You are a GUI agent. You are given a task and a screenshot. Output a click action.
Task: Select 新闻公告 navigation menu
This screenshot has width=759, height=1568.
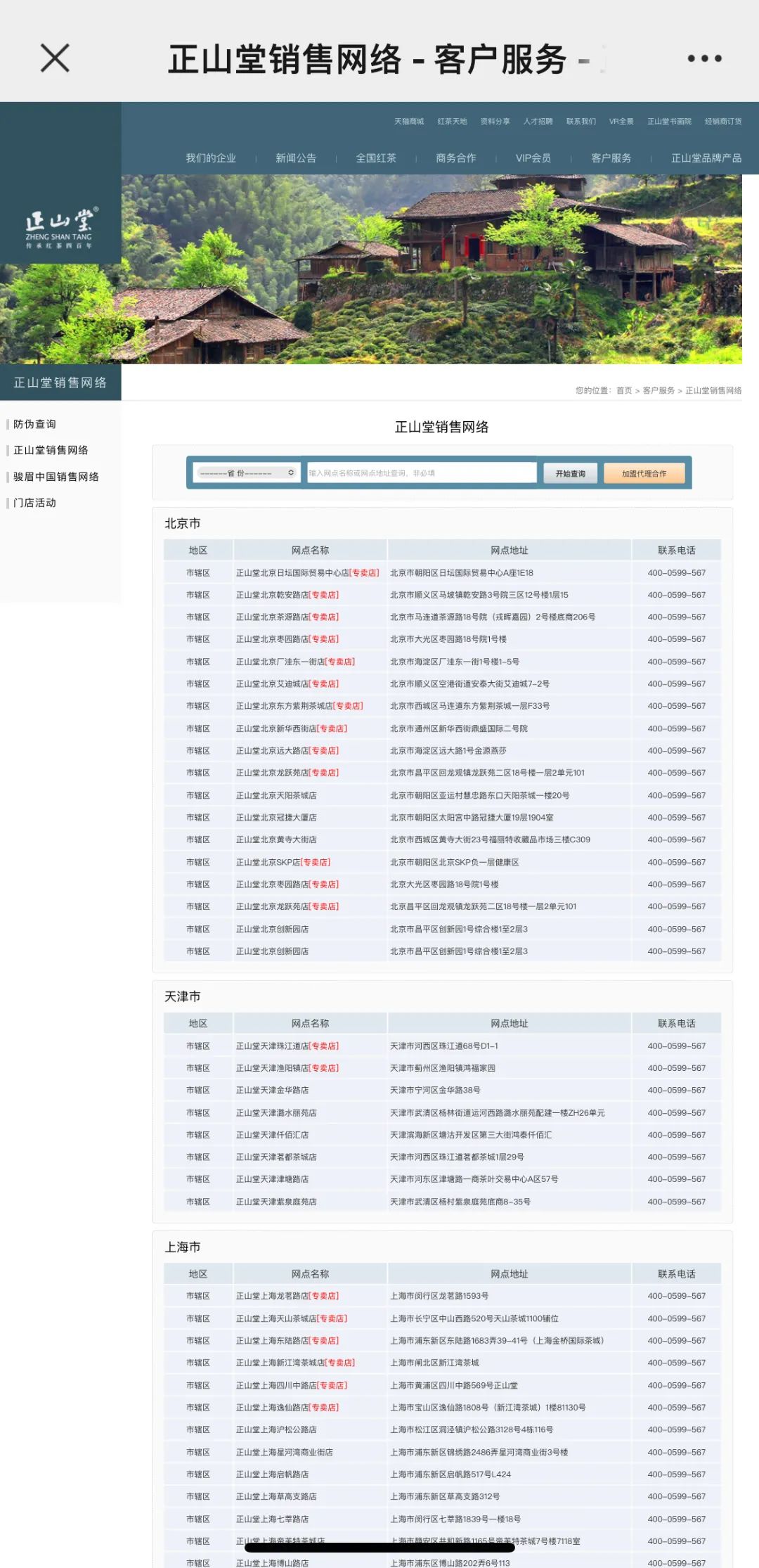296,158
